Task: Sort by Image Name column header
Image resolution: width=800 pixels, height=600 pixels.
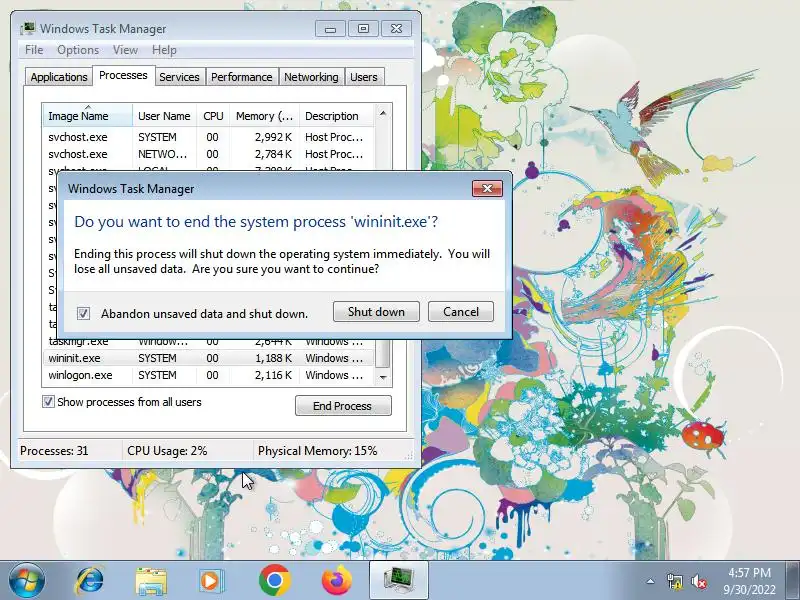Action: 88,116
